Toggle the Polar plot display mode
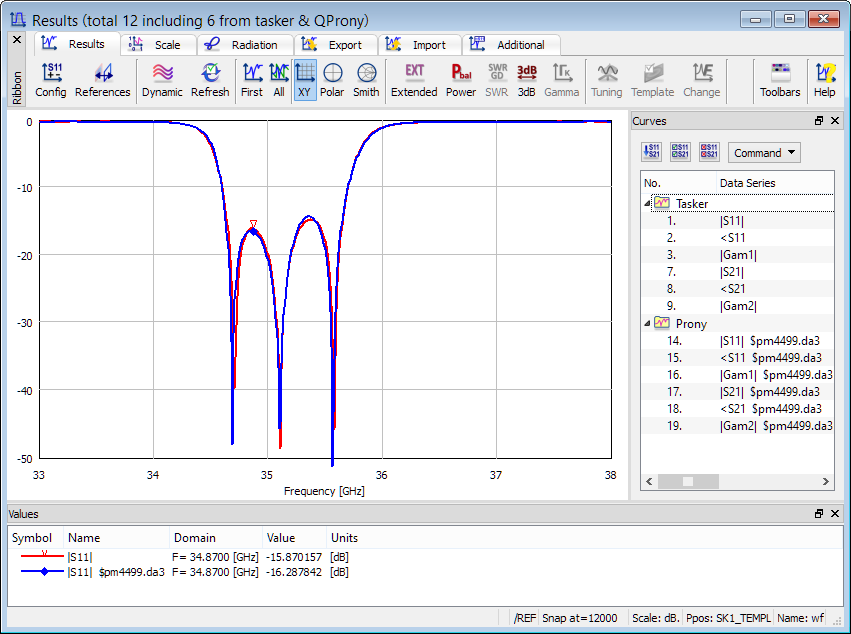The width and height of the screenshot is (851, 634). [x=332, y=80]
